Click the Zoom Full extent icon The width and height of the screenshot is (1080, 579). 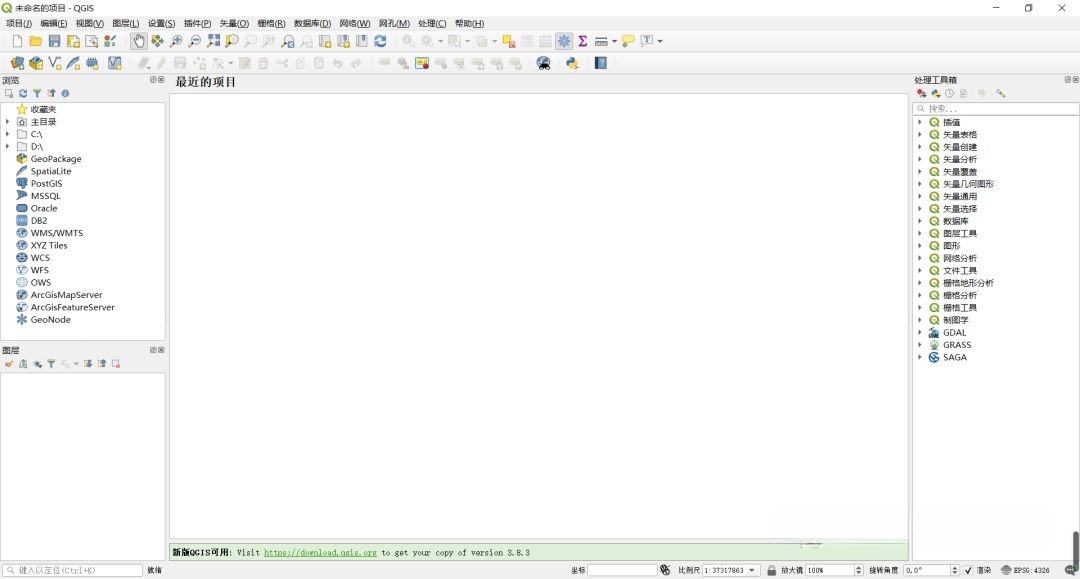[x=214, y=41]
